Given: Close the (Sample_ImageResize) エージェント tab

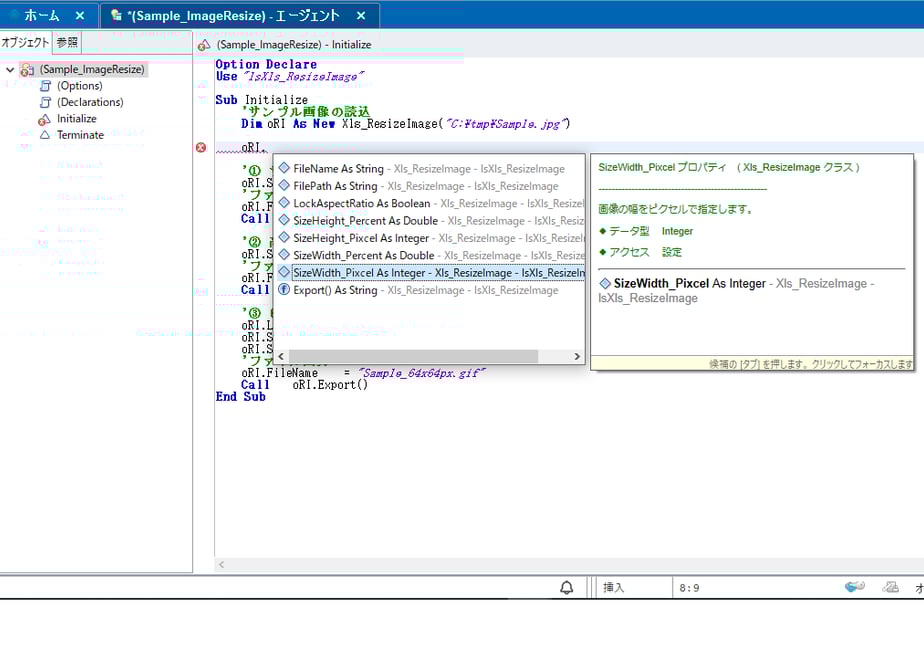Looking at the screenshot, I should pyautogui.click(x=361, y=16).
